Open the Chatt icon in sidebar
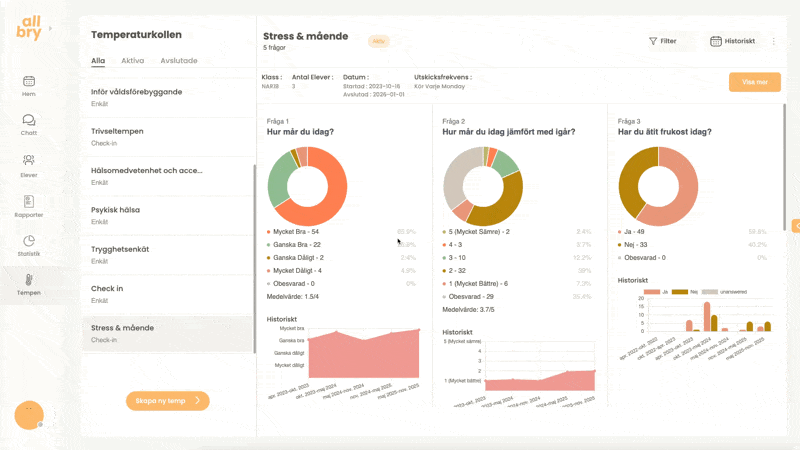Image resolution: width=800 pixels, height=450 pixels. (x=29, y=124)
